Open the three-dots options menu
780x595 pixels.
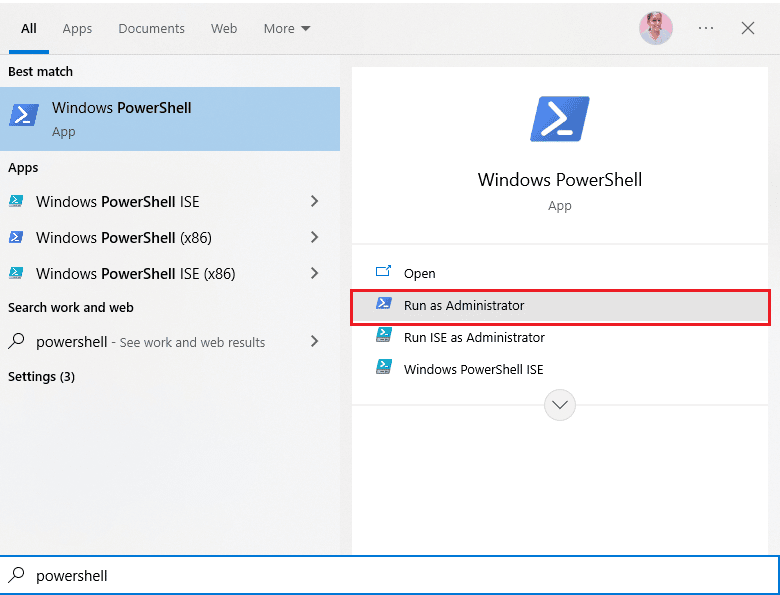pyautogui.click(x=706, y=28)
